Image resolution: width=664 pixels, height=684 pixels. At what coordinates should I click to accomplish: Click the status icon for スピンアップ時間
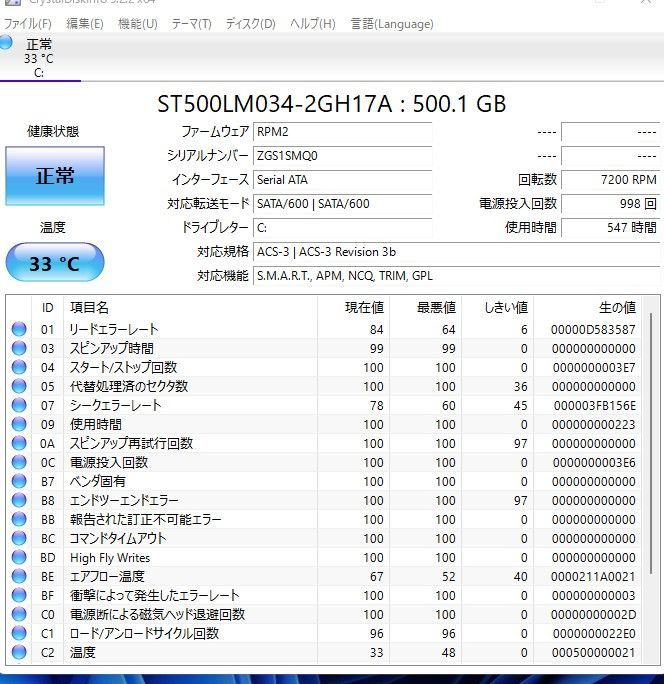click(x=19, y=348)
